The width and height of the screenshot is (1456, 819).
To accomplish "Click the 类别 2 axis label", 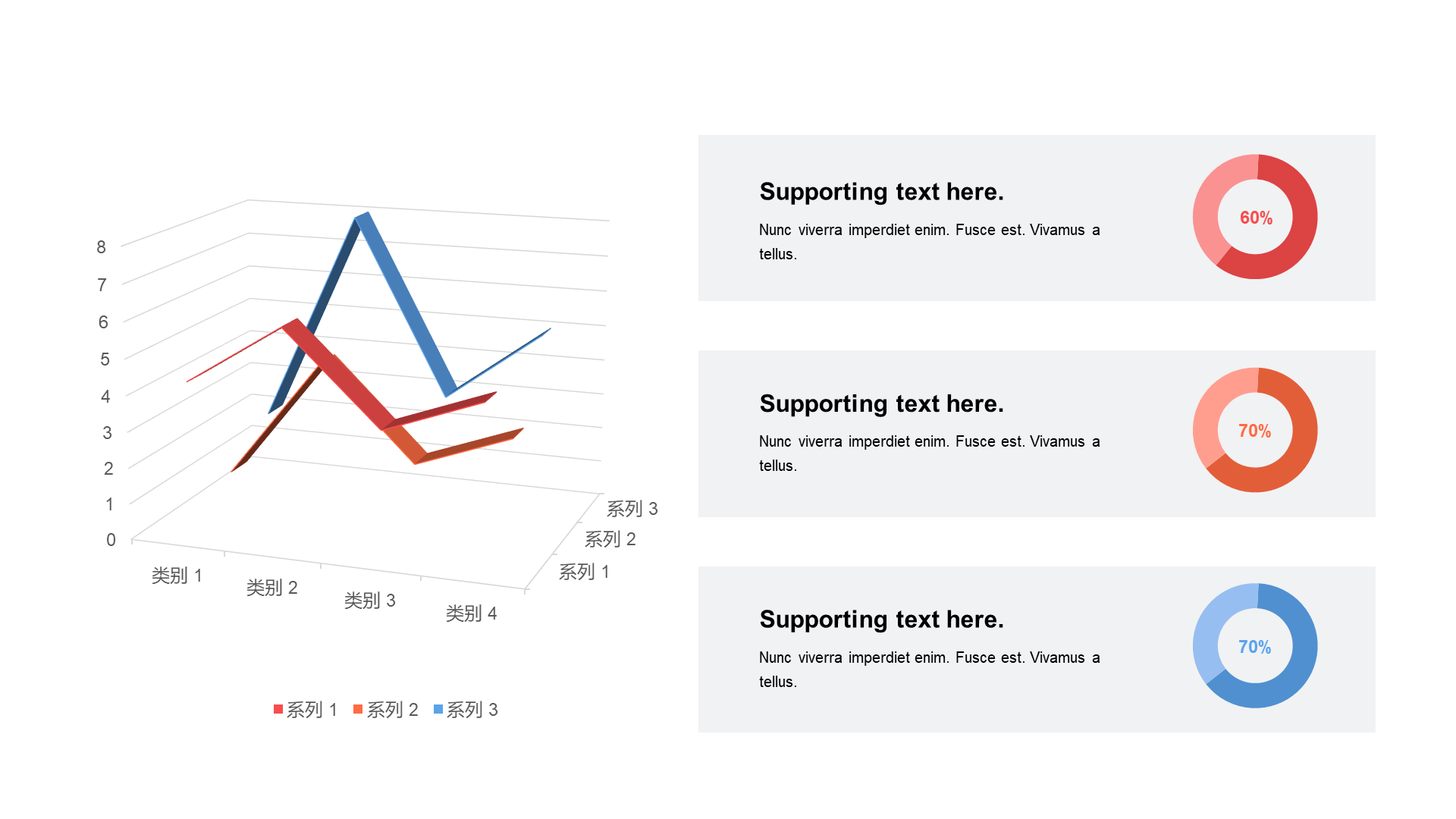I will [271, 588].
